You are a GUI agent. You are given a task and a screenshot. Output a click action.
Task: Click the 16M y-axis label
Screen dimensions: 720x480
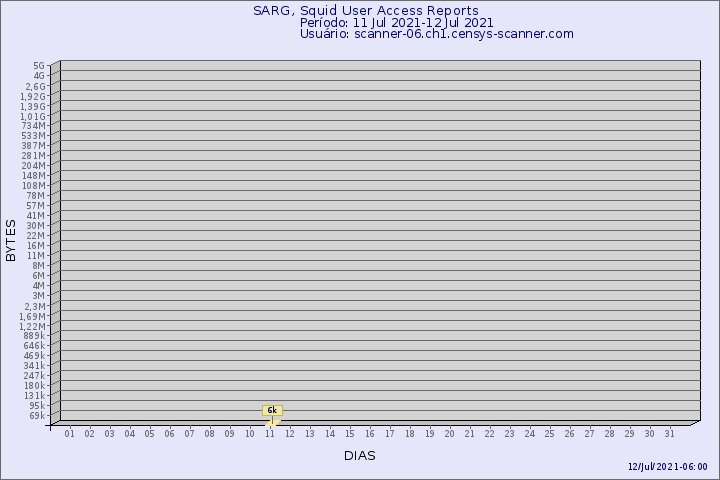(x=36, y=246)
